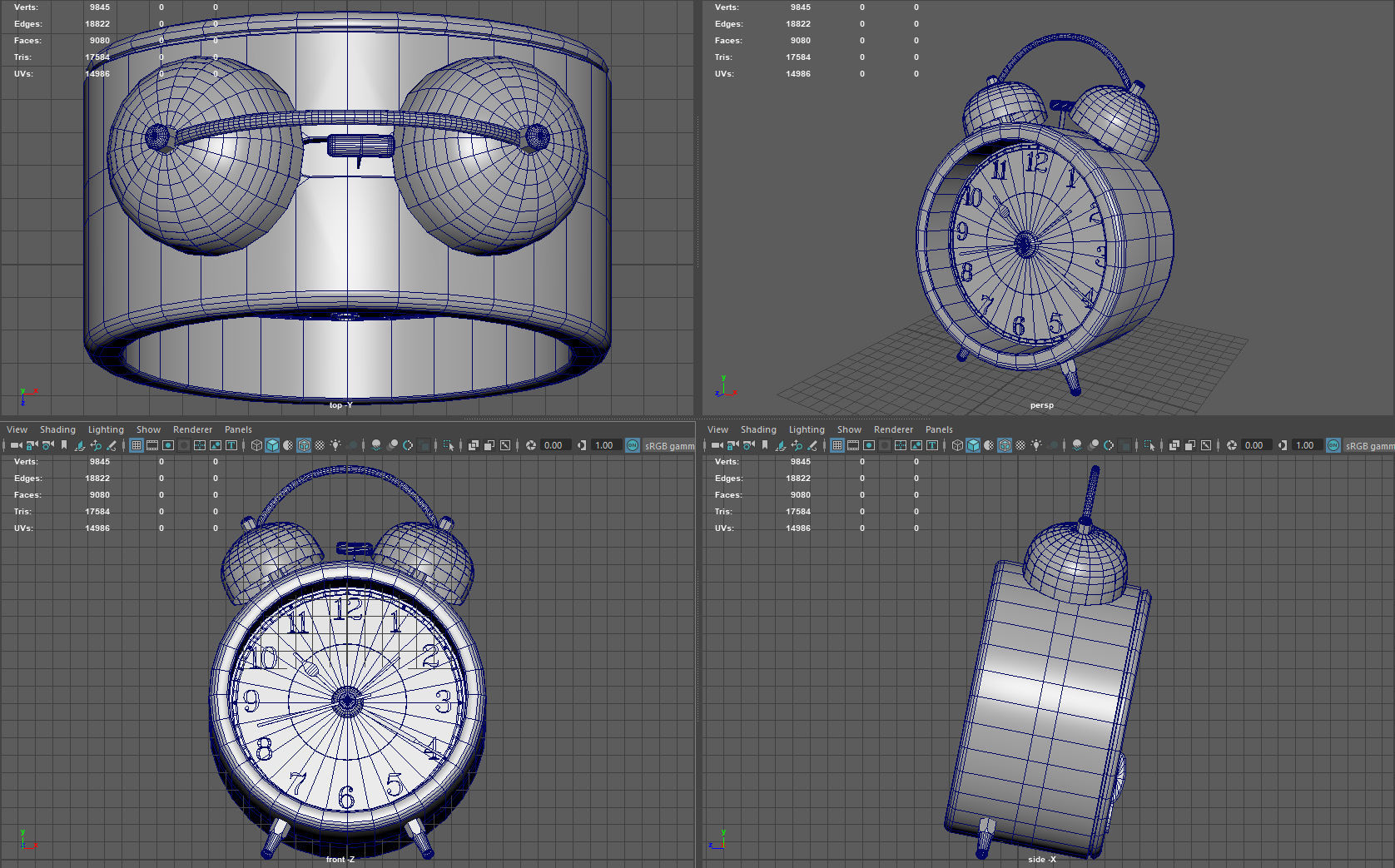
Task: Click Safe Title icon in front panel toolbar
Action: [x=231, y=445]
